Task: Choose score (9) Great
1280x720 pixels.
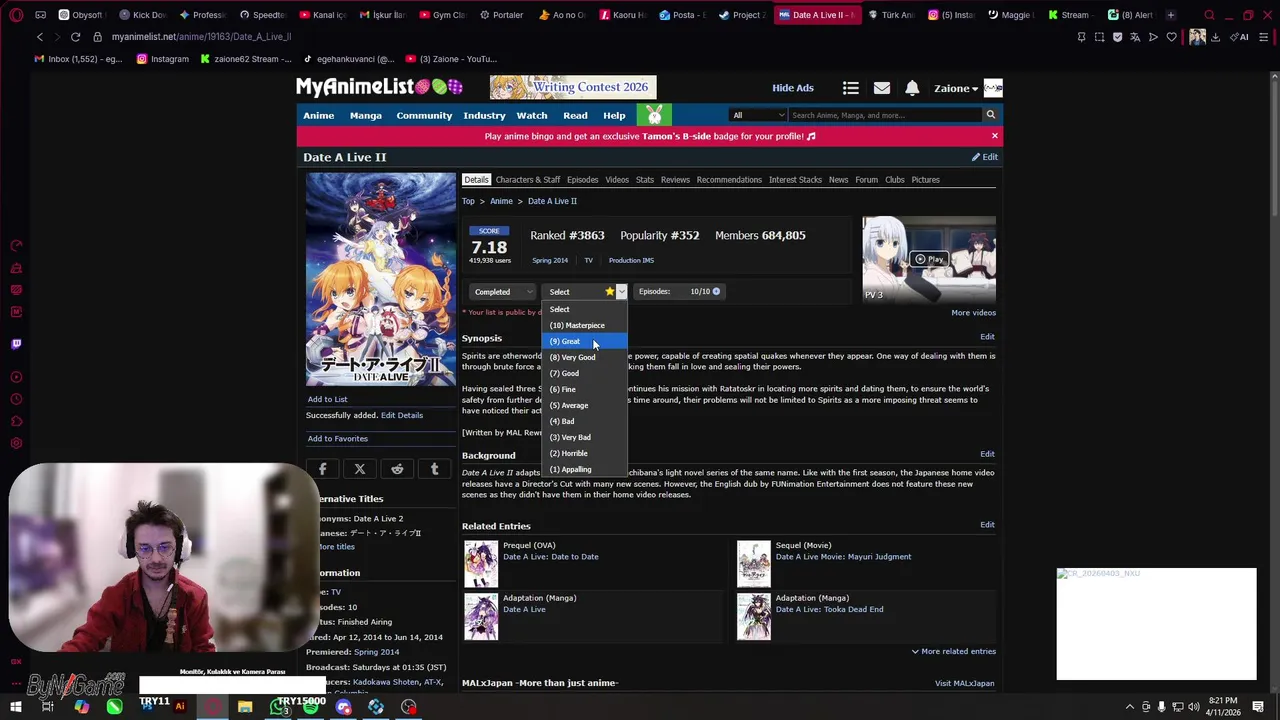Action: 585,341
